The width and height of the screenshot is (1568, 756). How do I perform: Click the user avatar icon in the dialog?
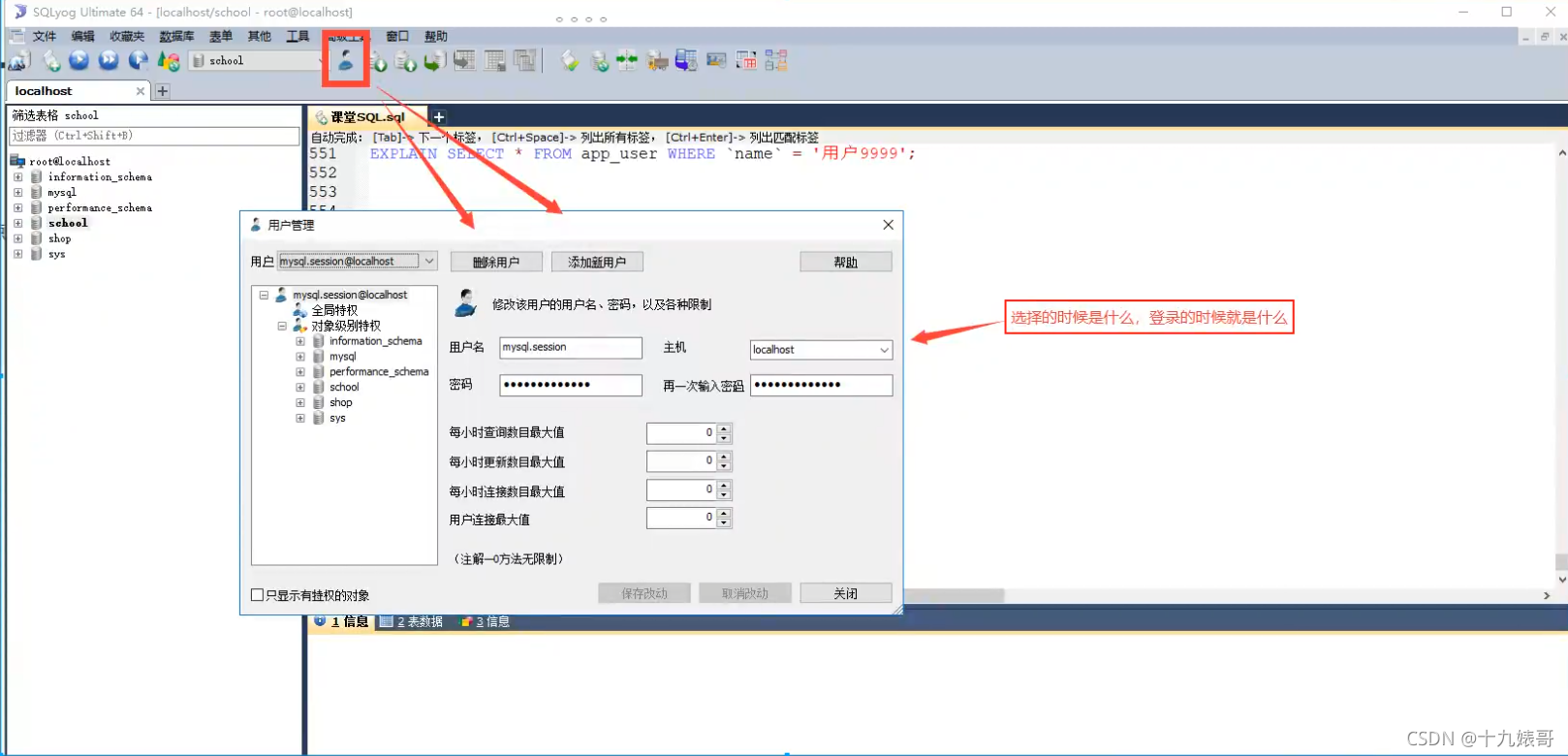tap(466, 303)
